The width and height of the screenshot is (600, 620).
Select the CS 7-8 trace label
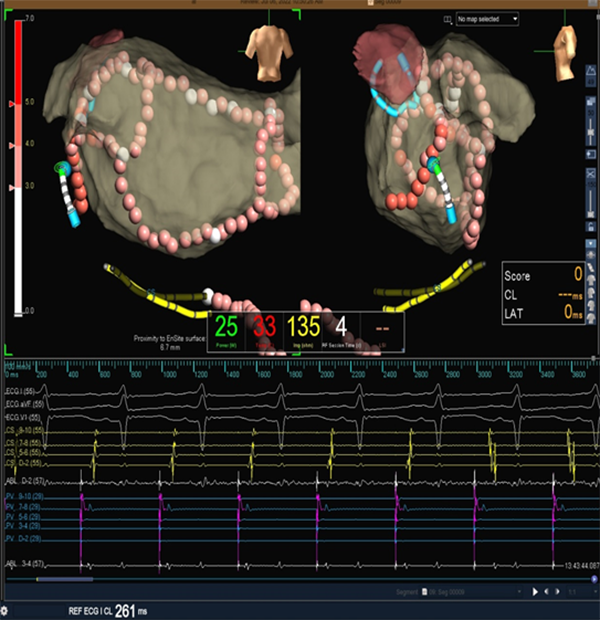point(23,443)
